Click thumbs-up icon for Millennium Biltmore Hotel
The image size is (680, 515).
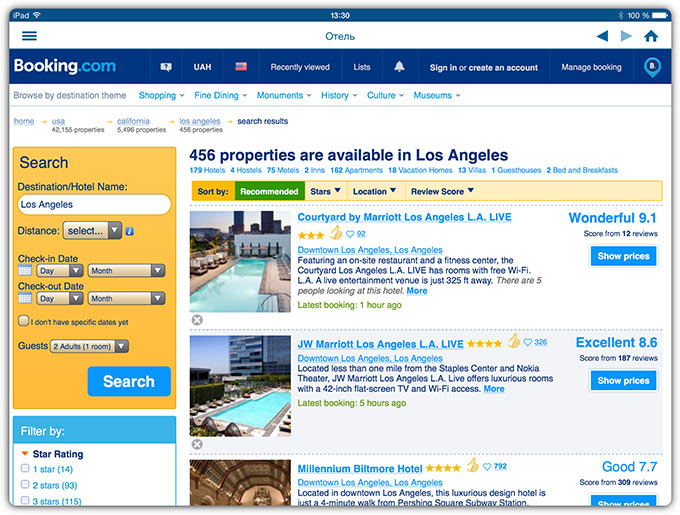(x=473, y=466)
